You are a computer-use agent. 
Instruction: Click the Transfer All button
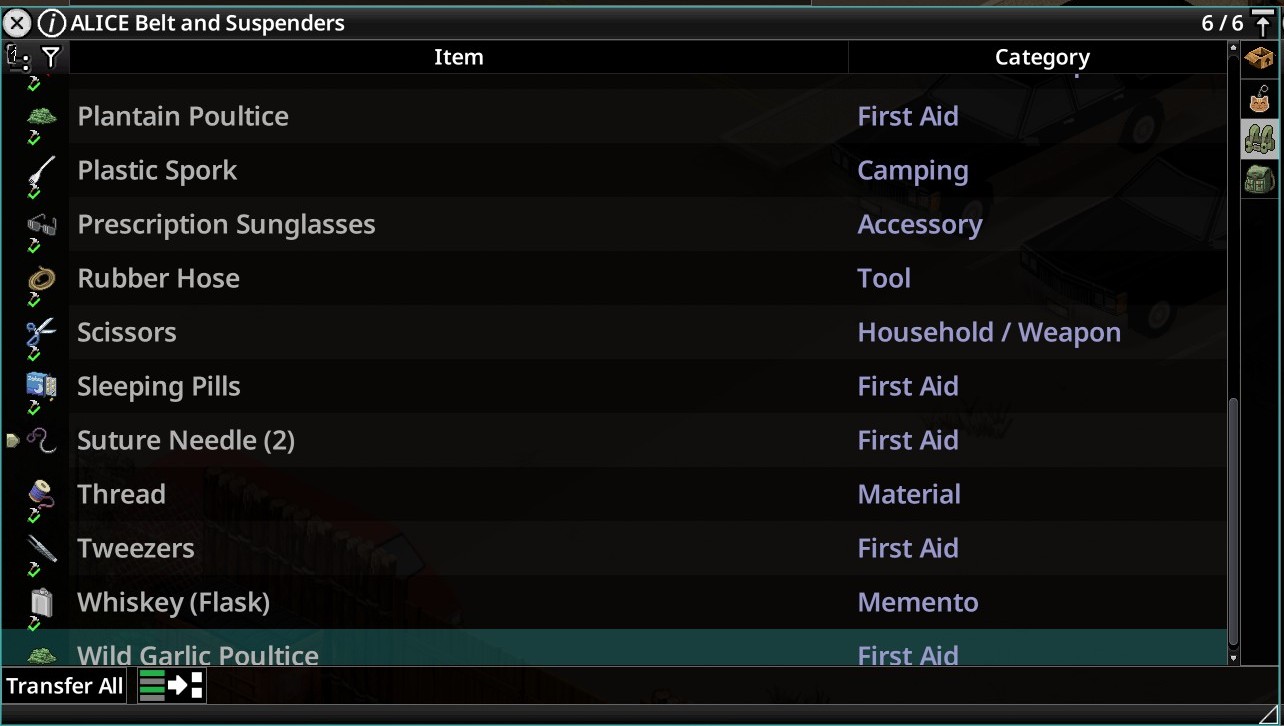[x=65, y=685]
